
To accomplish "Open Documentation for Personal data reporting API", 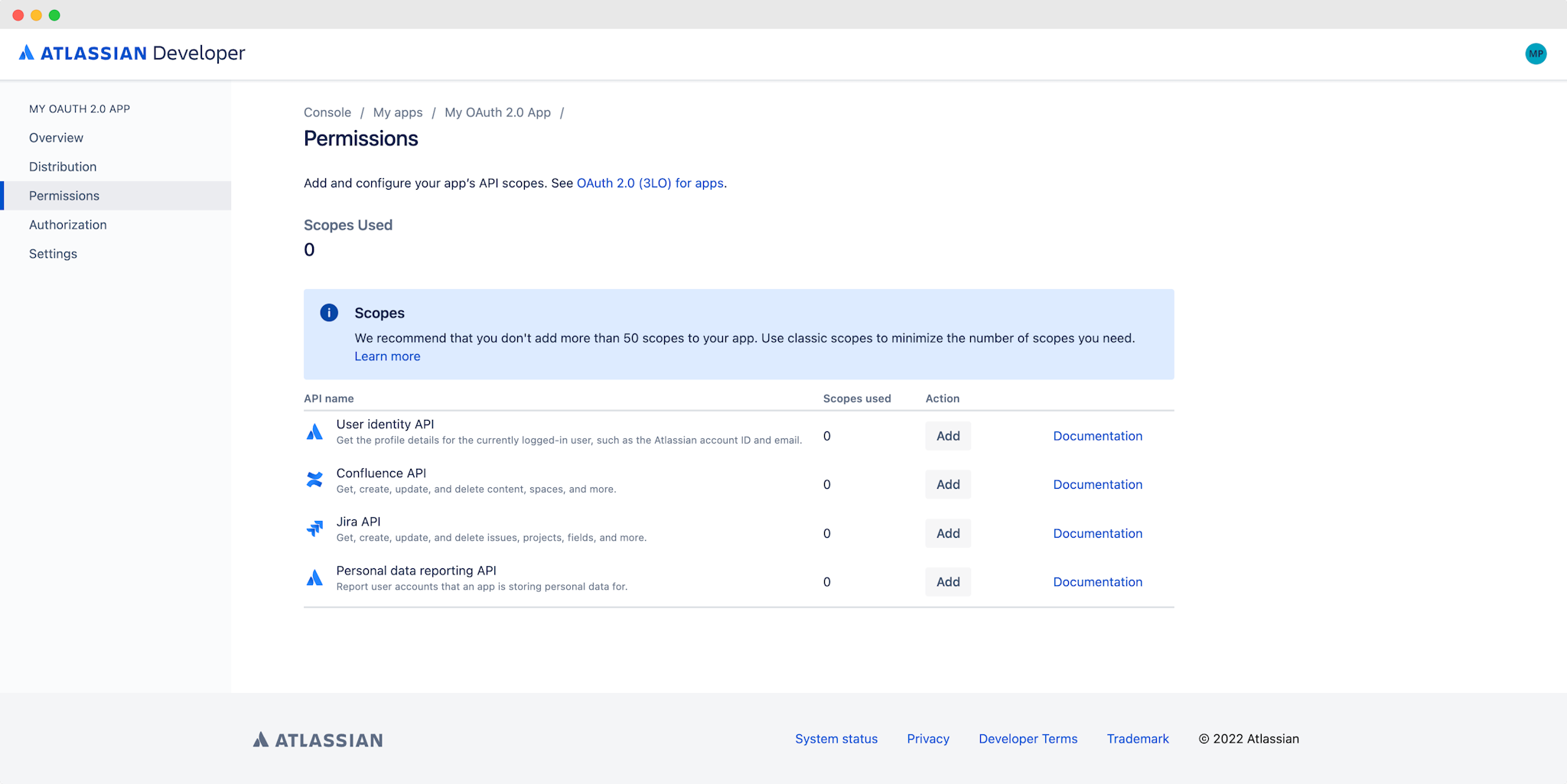I will (x=1098, y=582).
